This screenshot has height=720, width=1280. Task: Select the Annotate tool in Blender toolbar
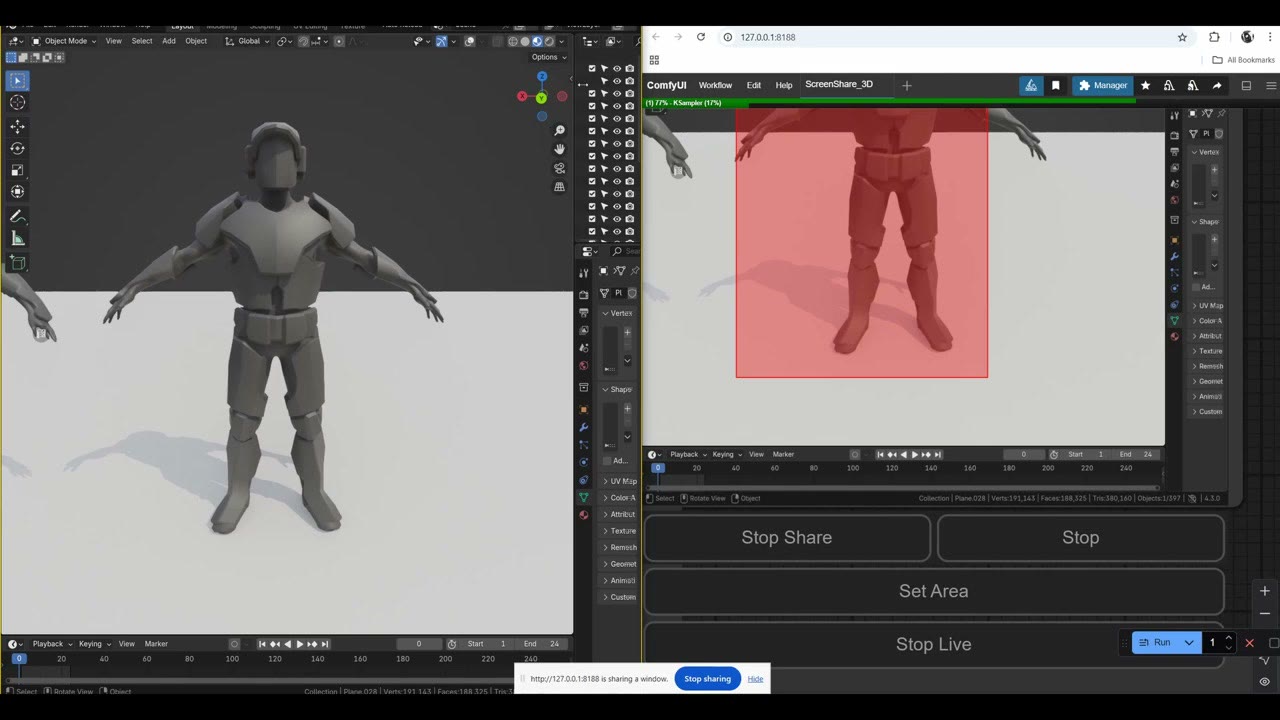[x=18, y=216]
